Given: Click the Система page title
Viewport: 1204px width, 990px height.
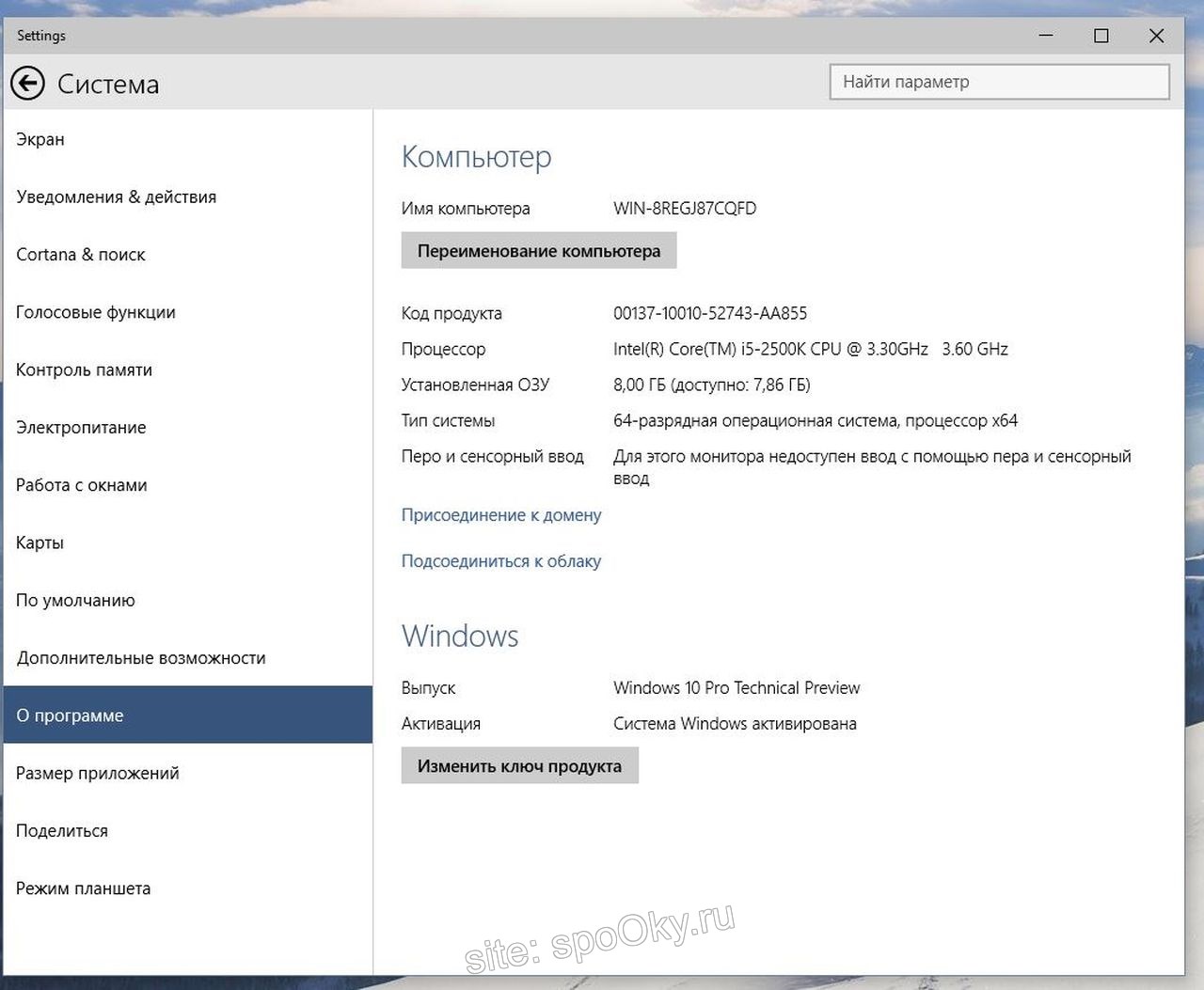Looking at the screenshot, I should point(108,85).
